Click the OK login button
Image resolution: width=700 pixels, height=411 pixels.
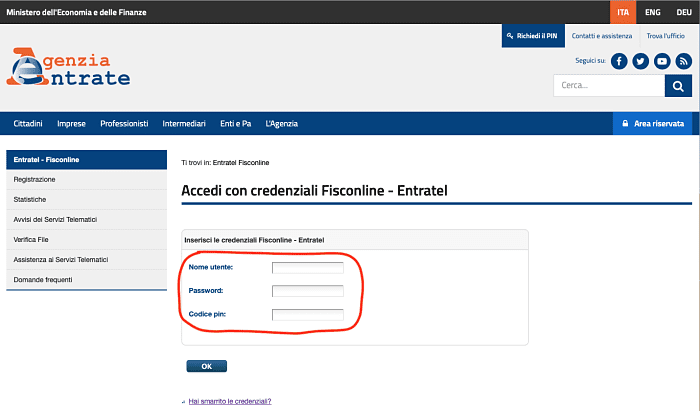tap(207, 366)
